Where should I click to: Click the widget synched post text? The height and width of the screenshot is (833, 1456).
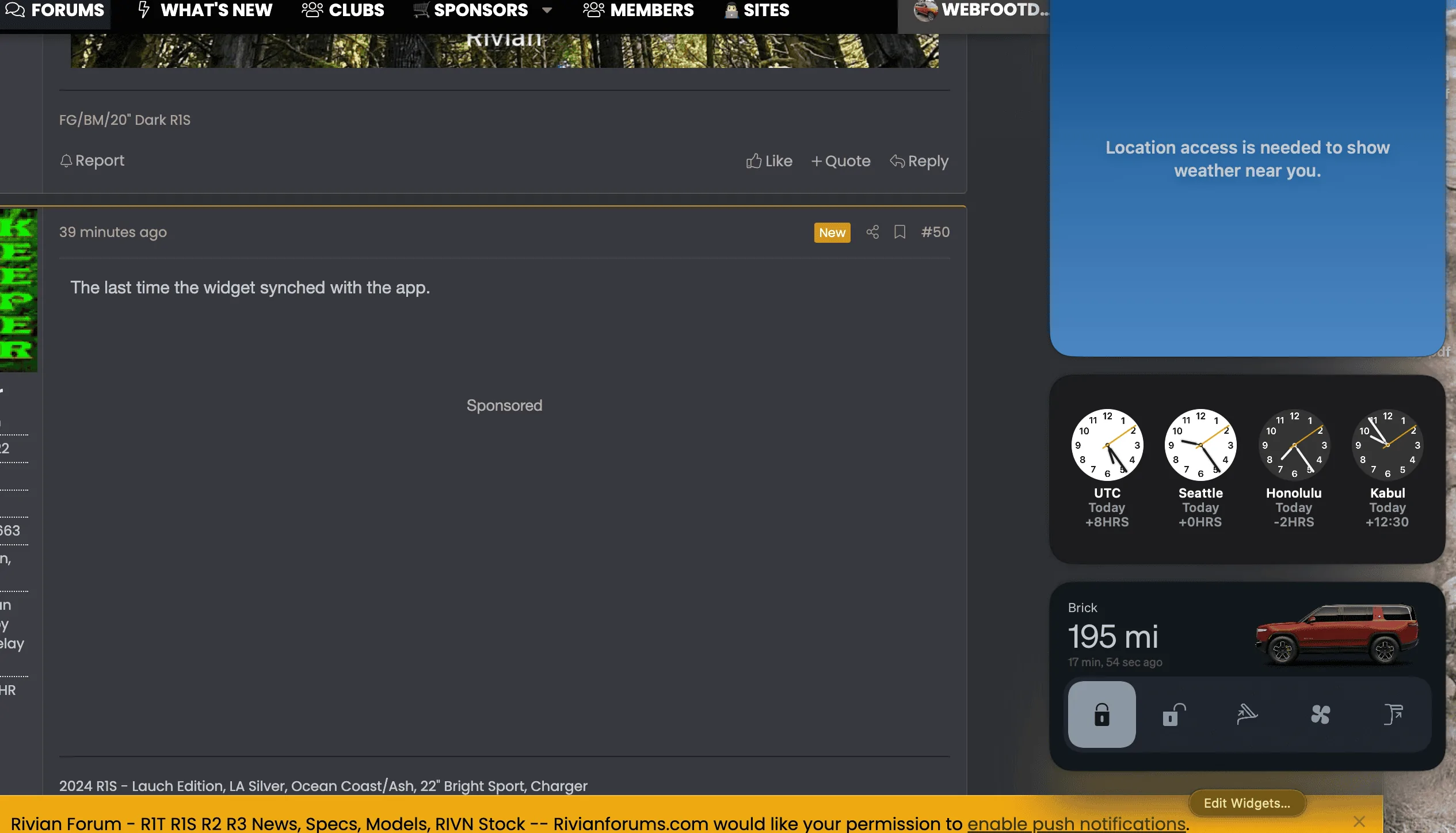250,288
